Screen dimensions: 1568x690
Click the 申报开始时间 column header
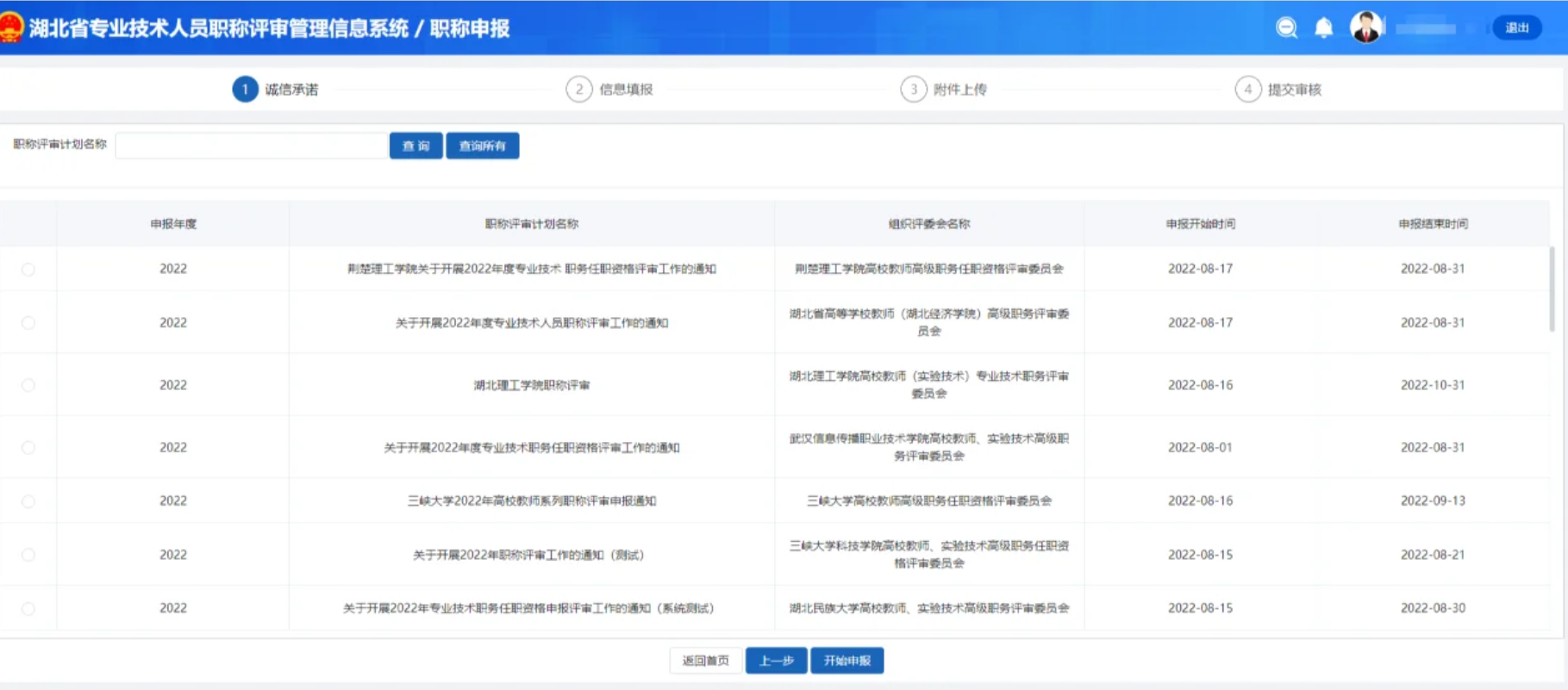click(x=1201, y=224)
